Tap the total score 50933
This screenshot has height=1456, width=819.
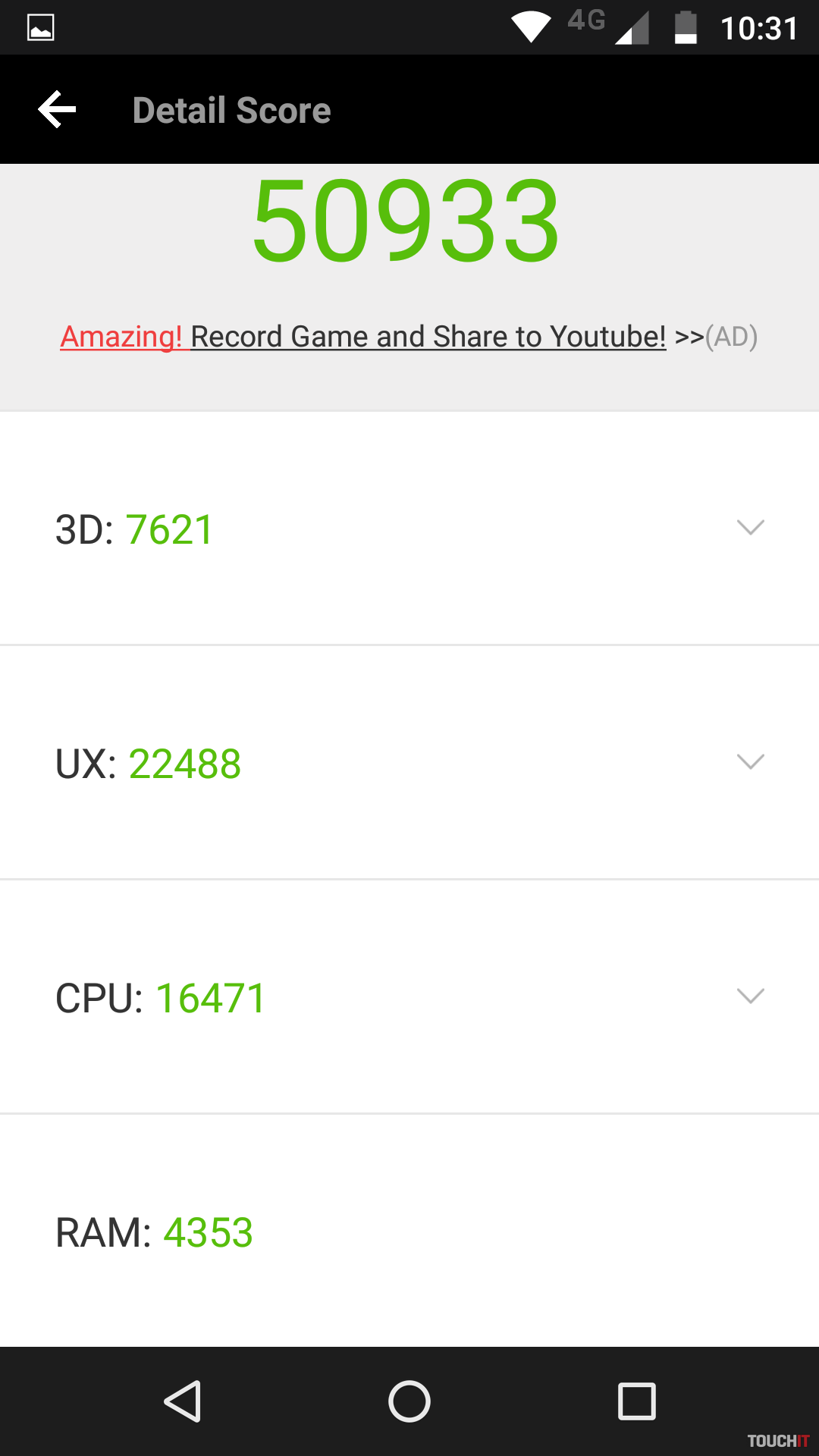click(406, 221)
